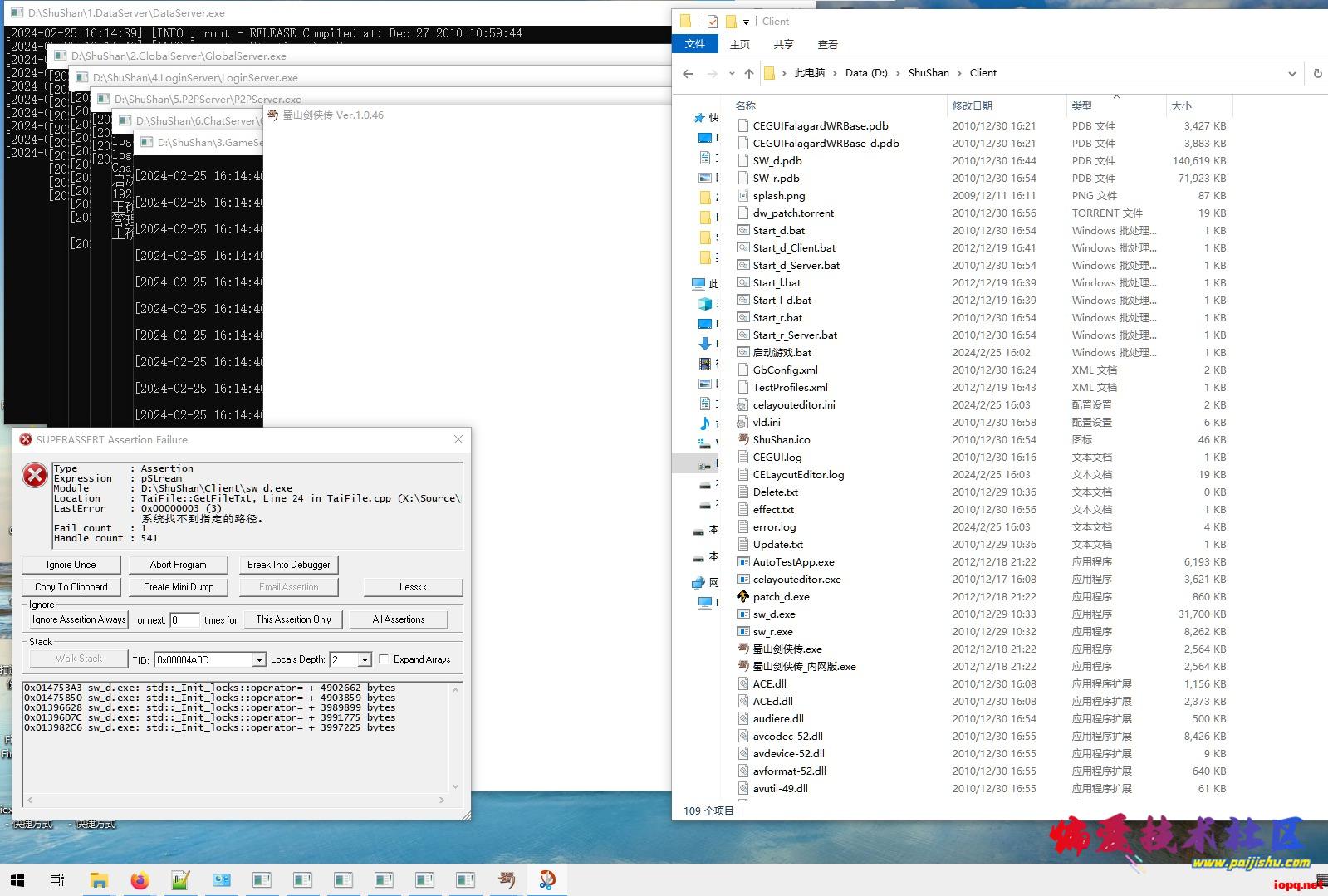Select the vld.ini file icon
1328x896 pixels.
point(743,422)
